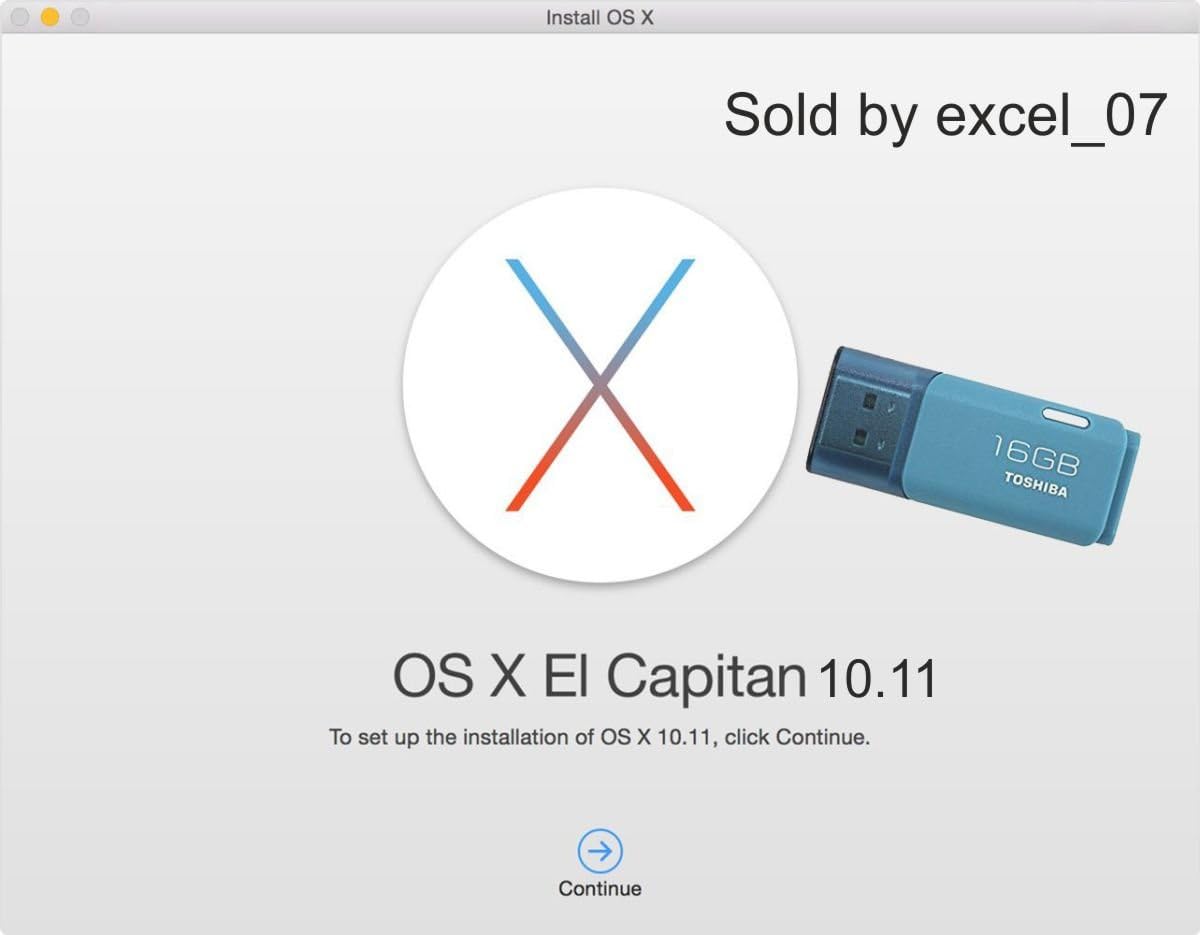
Task: Click the Sold by excel_07 watermark text
Action: pyautogui.click(x=945, y=114)
